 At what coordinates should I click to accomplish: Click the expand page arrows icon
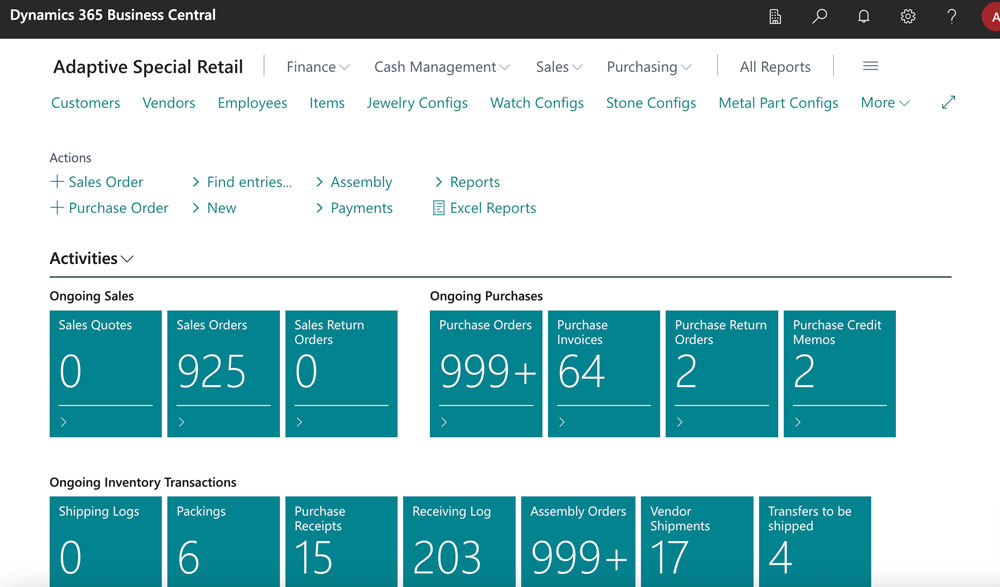pyautogui.click(x=948, y=102)
